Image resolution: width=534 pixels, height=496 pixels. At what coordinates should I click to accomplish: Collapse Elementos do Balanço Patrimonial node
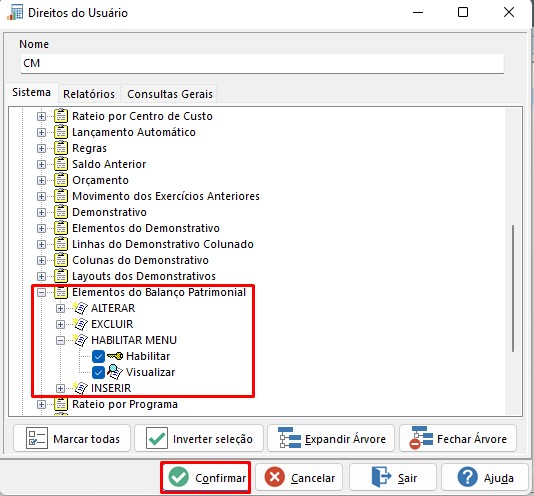pos(41,293)
